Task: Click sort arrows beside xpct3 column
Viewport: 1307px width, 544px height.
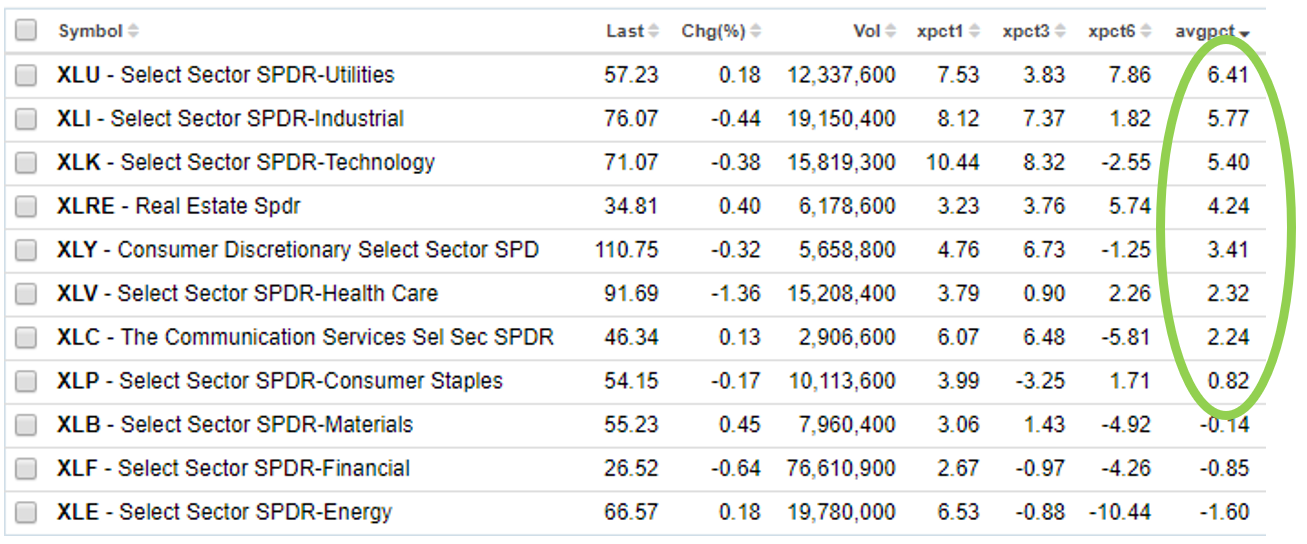Action: point(1061,32)
